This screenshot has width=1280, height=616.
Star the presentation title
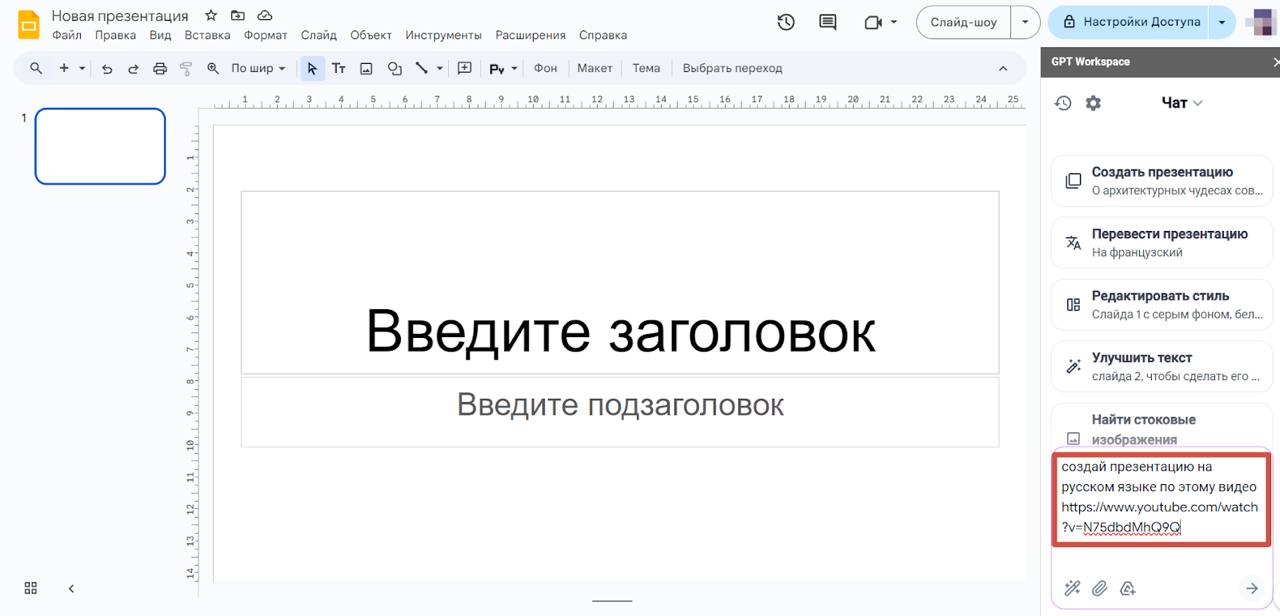point(211,16)
